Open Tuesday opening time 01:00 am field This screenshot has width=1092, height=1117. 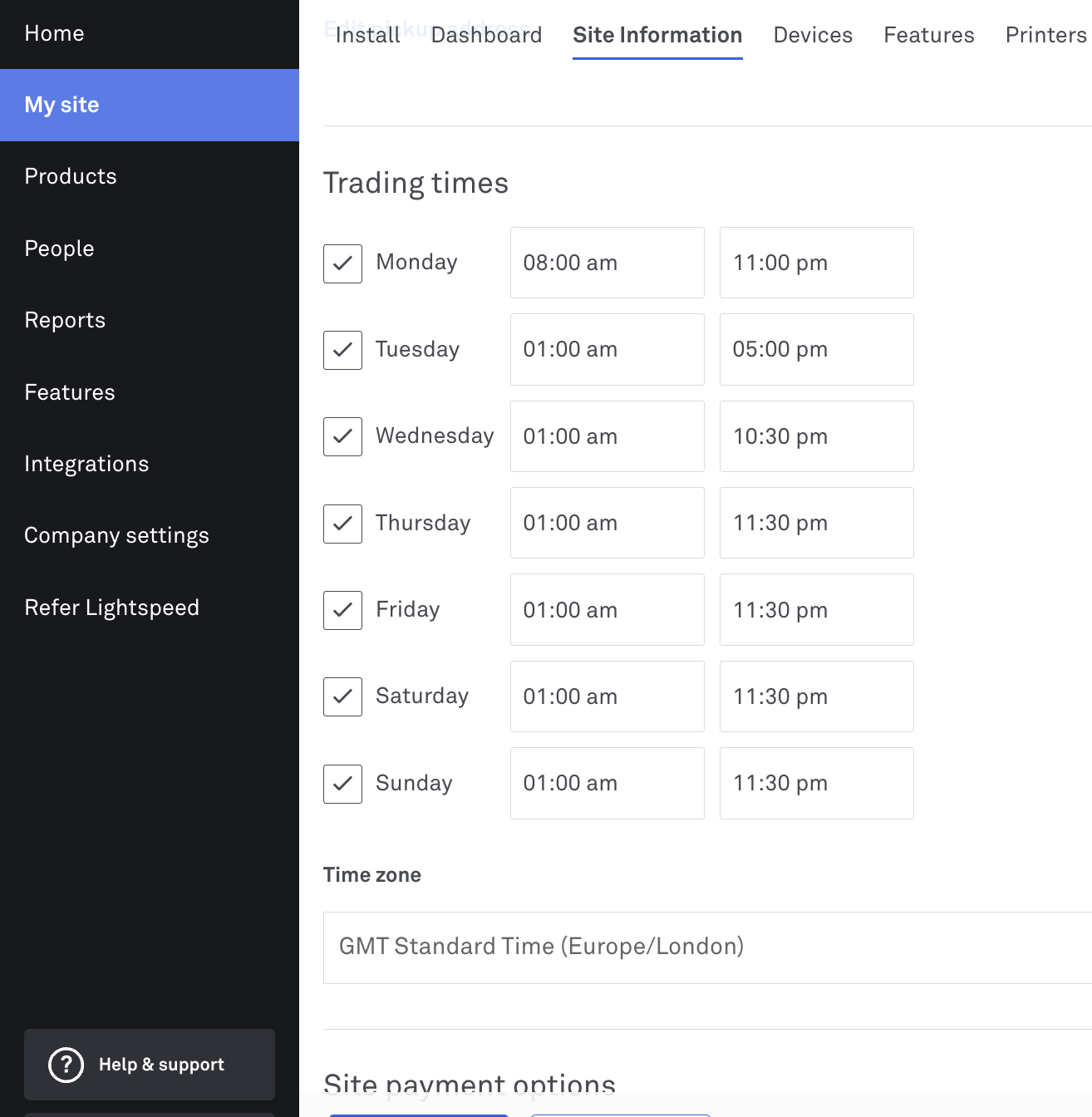(x=607, y=349)
